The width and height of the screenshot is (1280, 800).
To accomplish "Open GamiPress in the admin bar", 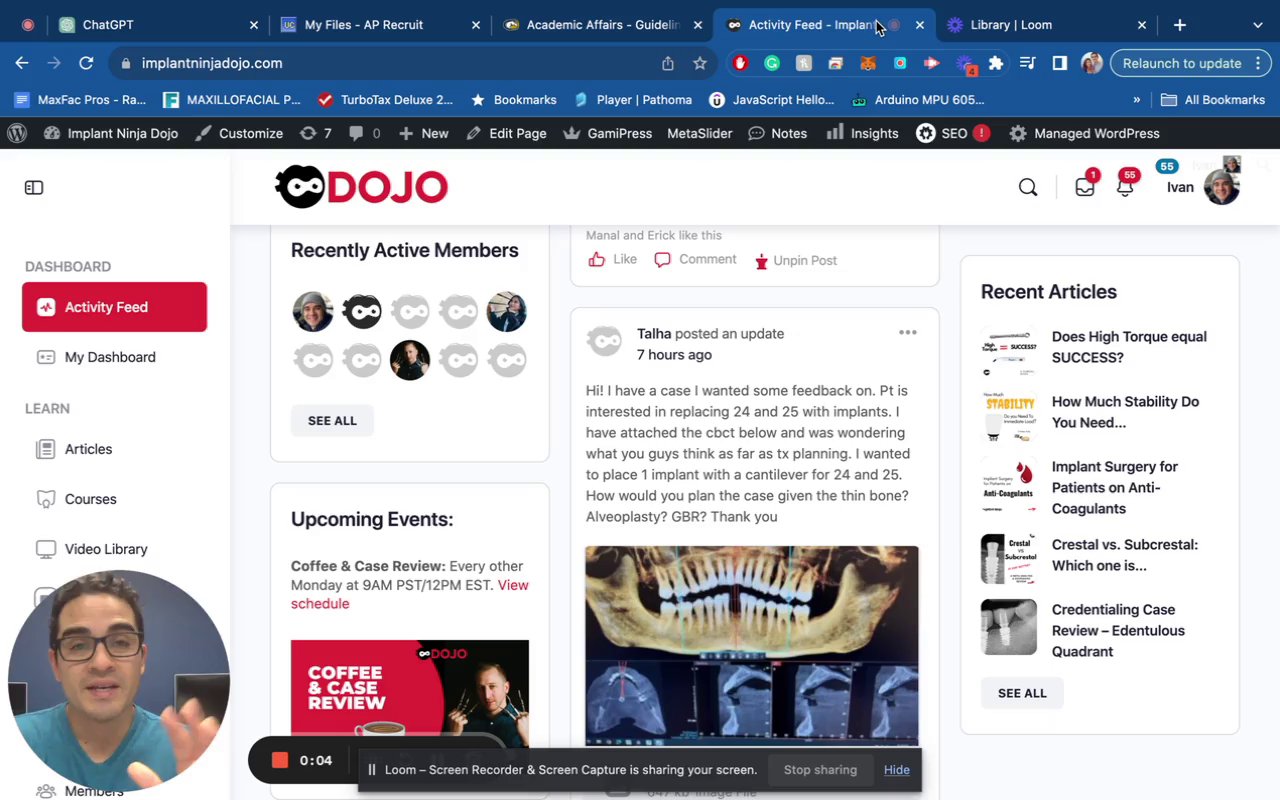I will (x=608, y=133).
